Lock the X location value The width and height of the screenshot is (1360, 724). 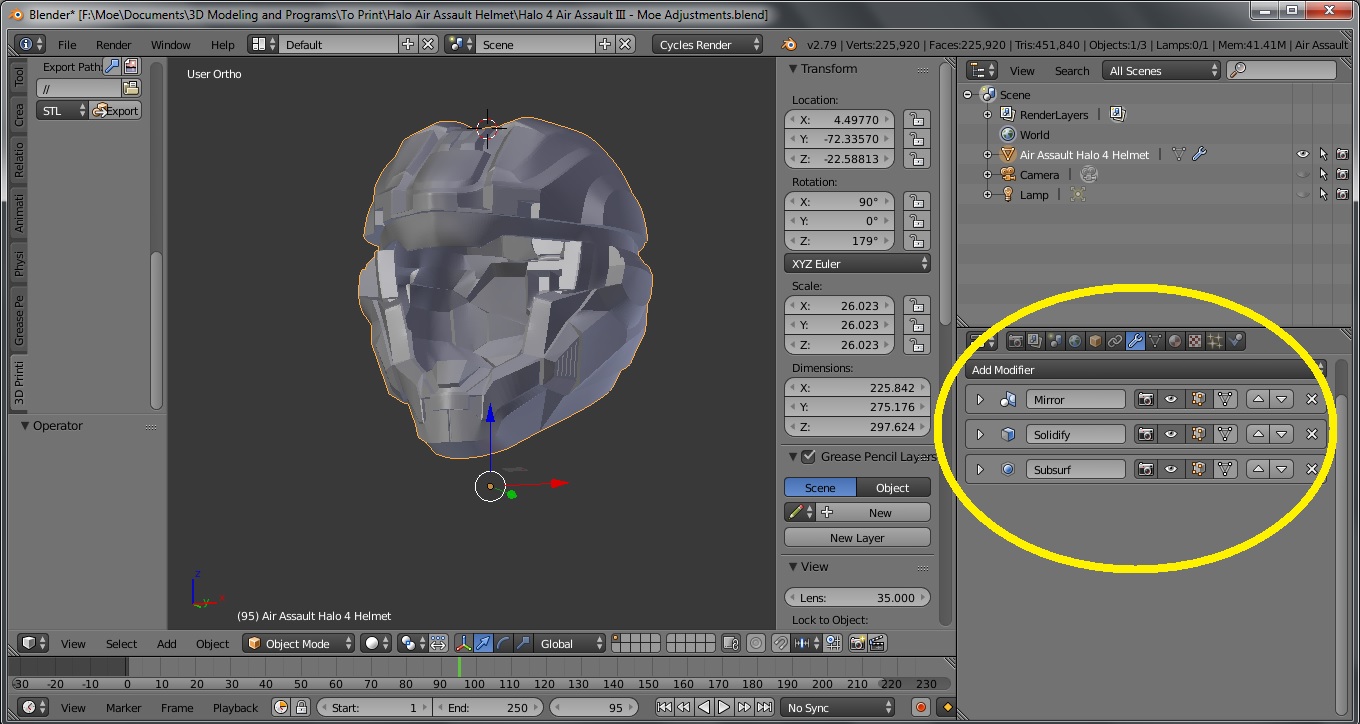(915, 119)
